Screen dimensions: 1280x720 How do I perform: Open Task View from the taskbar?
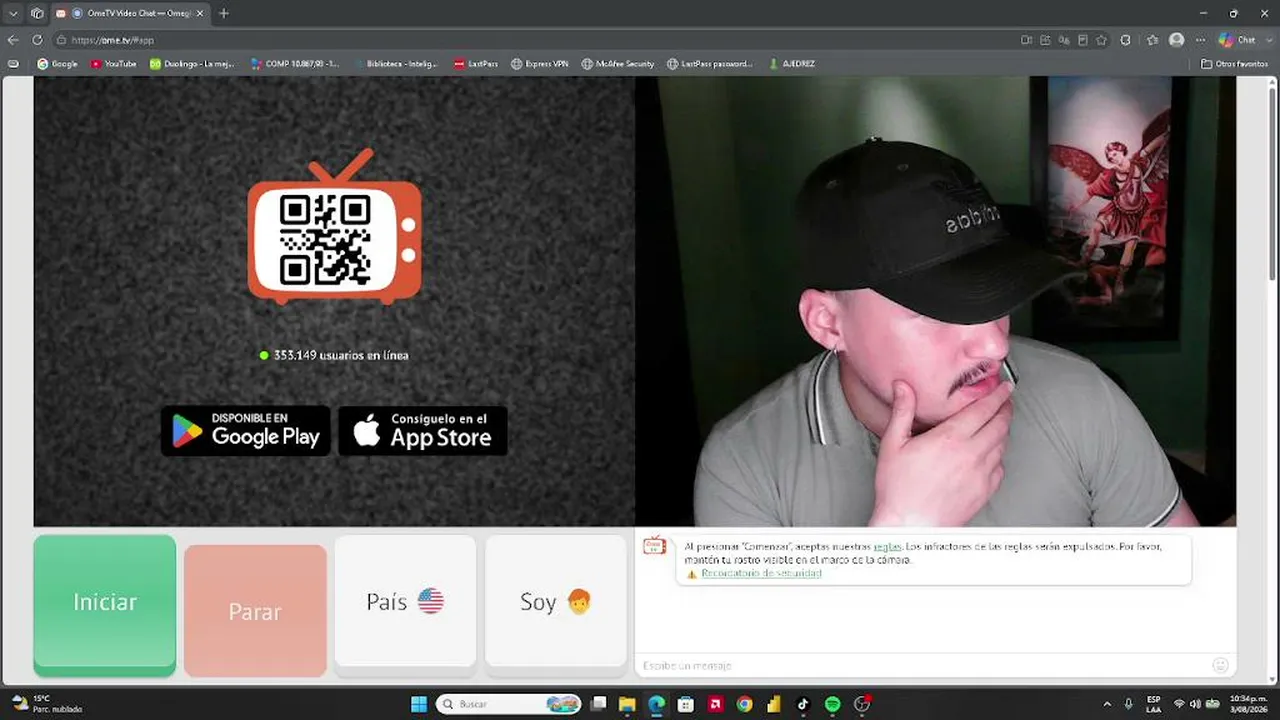[x=598, y=704]
